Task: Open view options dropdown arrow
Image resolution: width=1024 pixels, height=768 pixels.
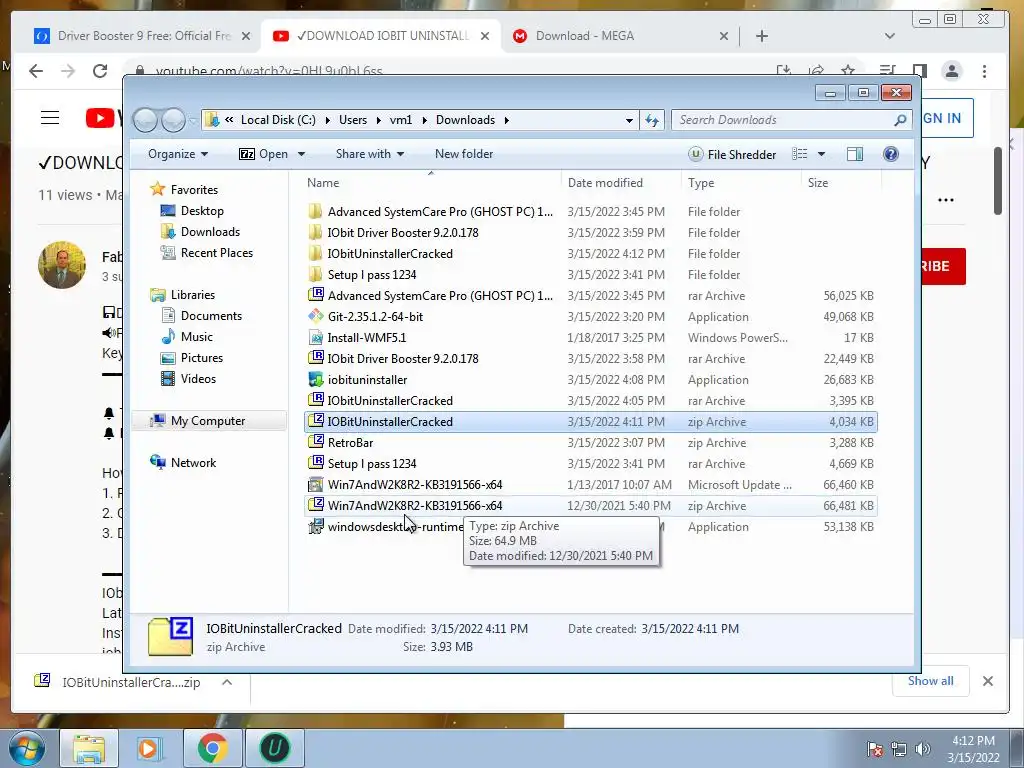Action: (x=822, y=154)
